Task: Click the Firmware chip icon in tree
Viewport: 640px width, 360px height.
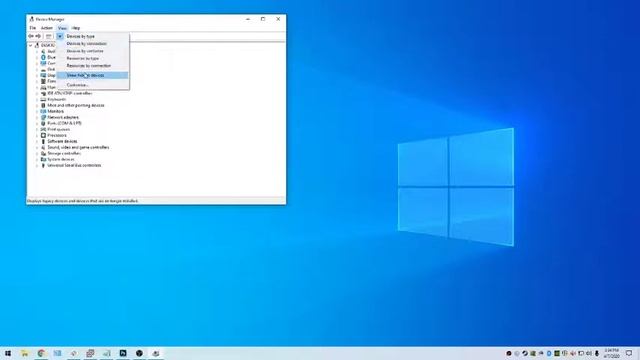Action: coord(43,81)
